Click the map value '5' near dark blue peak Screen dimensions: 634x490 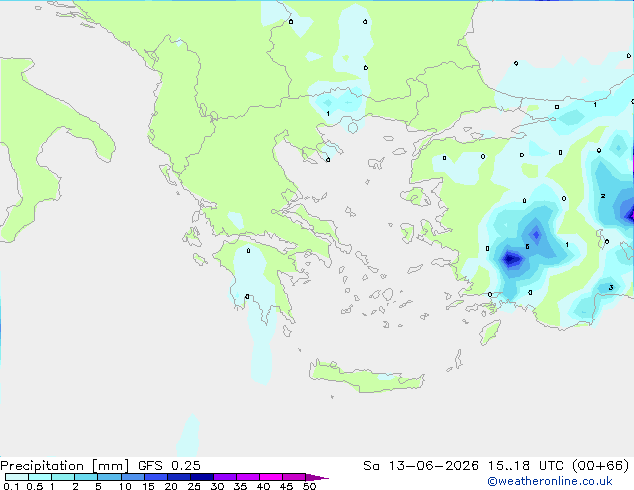point(527,247)
